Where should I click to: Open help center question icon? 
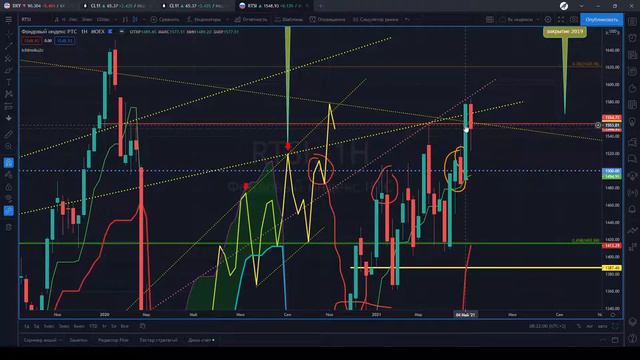click(x=633, y=338)
